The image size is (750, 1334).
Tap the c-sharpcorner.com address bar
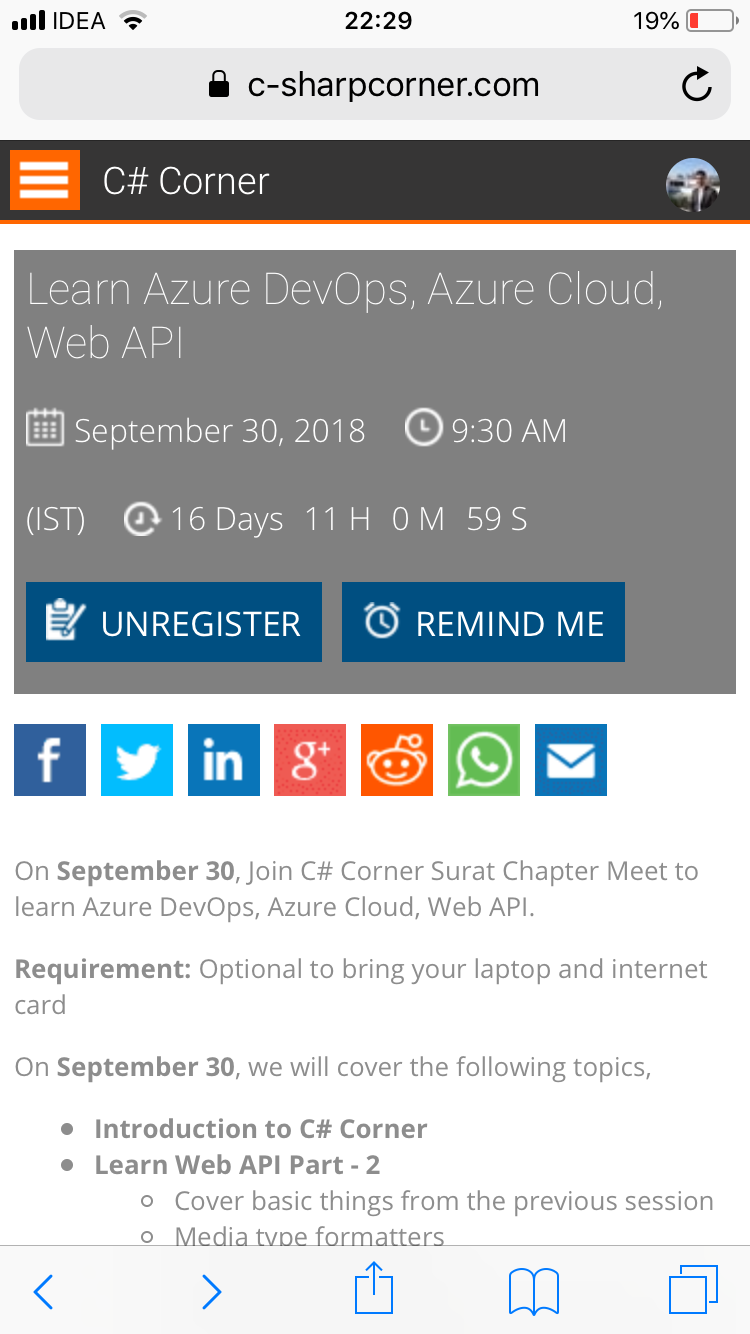click(375, 85)
